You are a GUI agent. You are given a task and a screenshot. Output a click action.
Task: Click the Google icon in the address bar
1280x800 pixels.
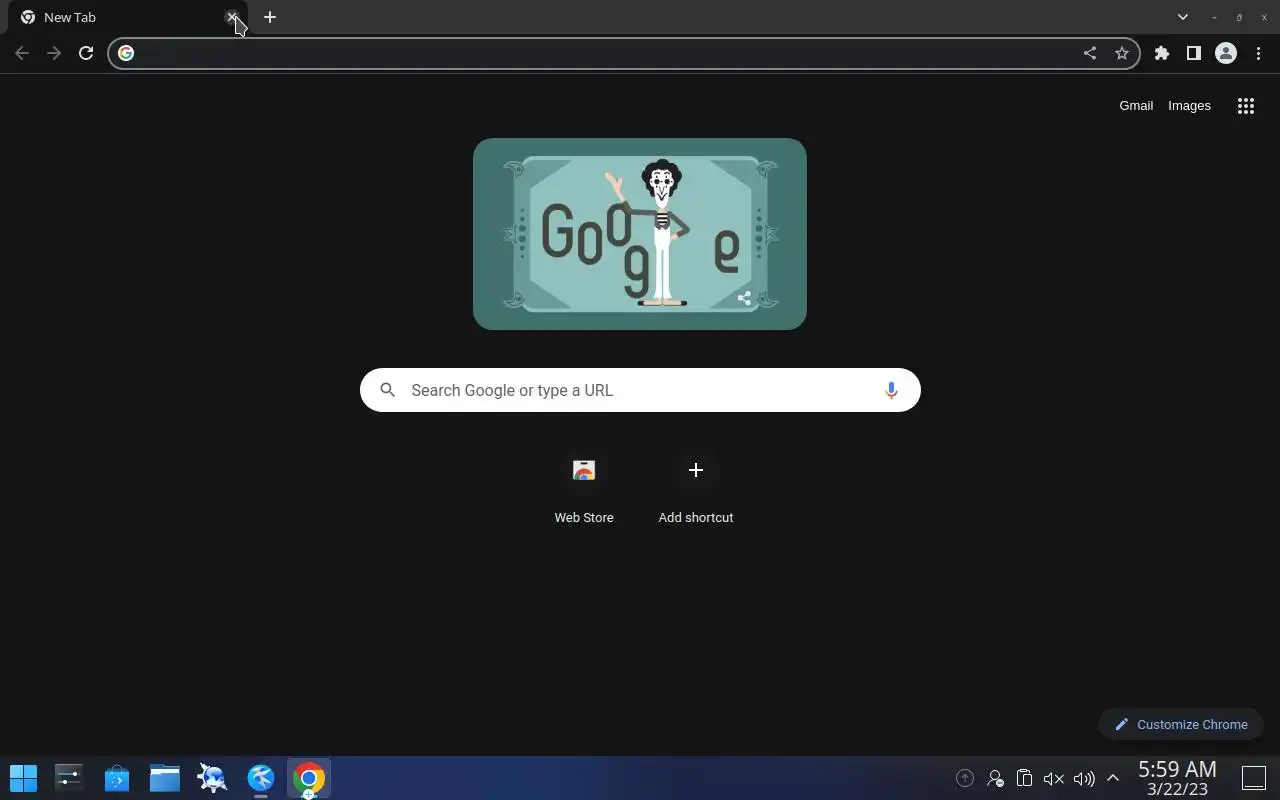pos(126,53)
